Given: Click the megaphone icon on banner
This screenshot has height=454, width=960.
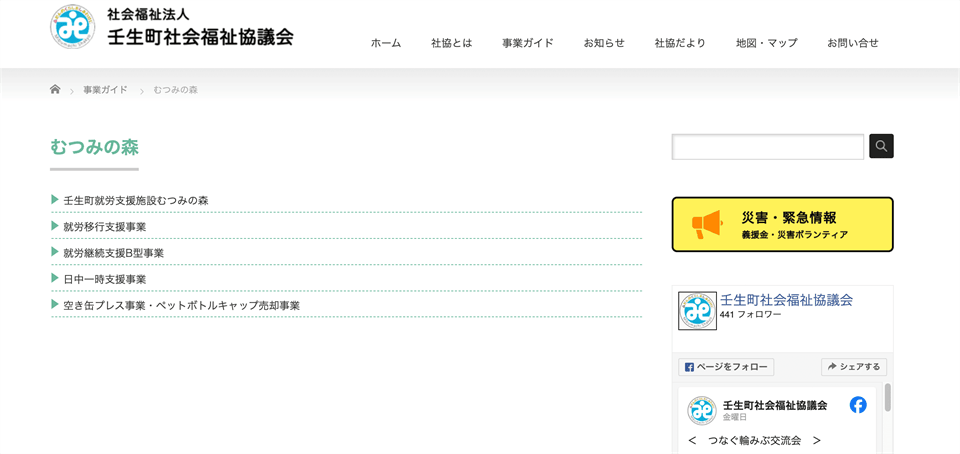Looking at the screenshot, I should (x=706, y=225).
